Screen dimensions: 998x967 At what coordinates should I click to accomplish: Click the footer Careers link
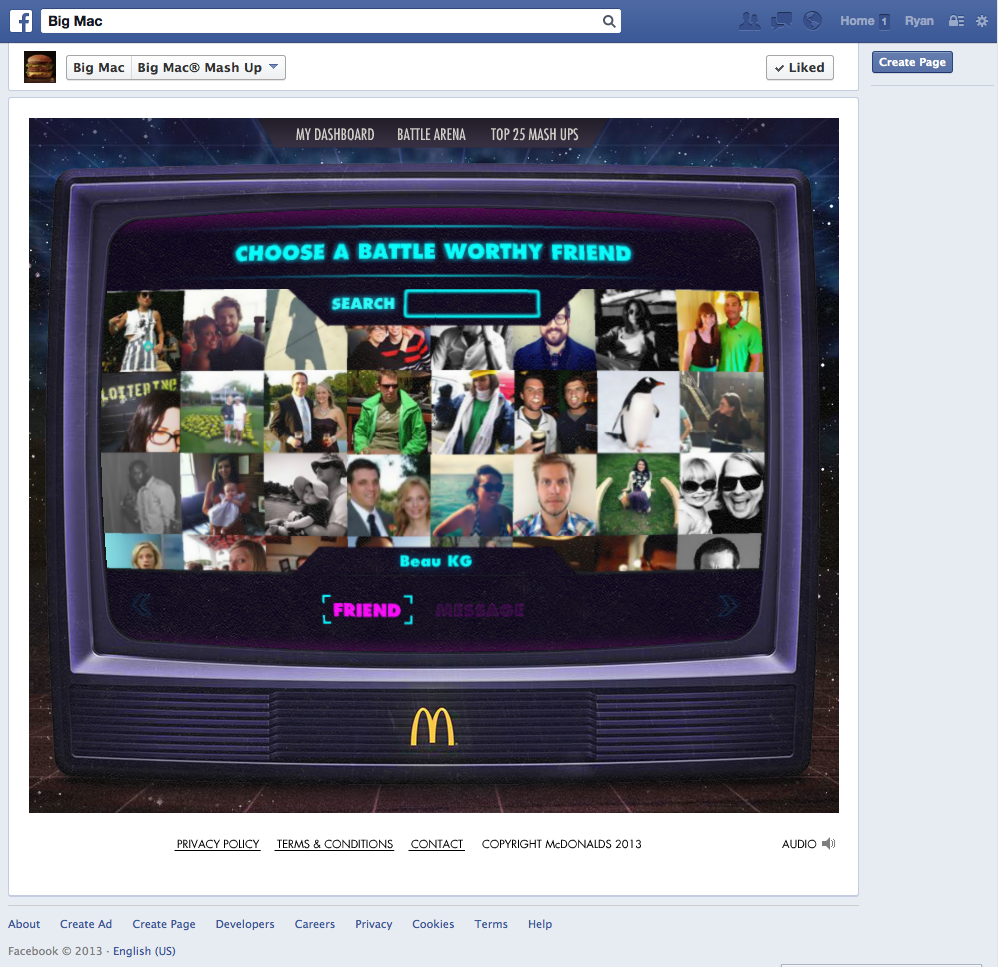[314, 924]
